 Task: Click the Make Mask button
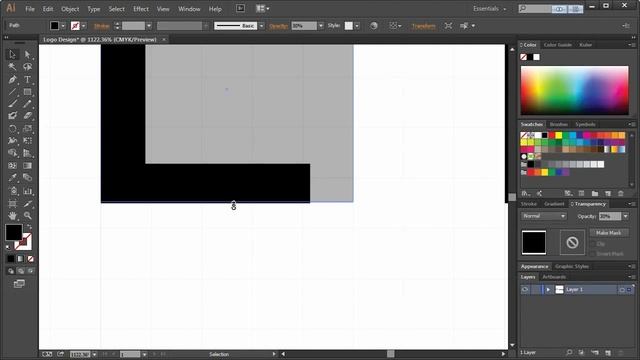(x=609, y=233)
